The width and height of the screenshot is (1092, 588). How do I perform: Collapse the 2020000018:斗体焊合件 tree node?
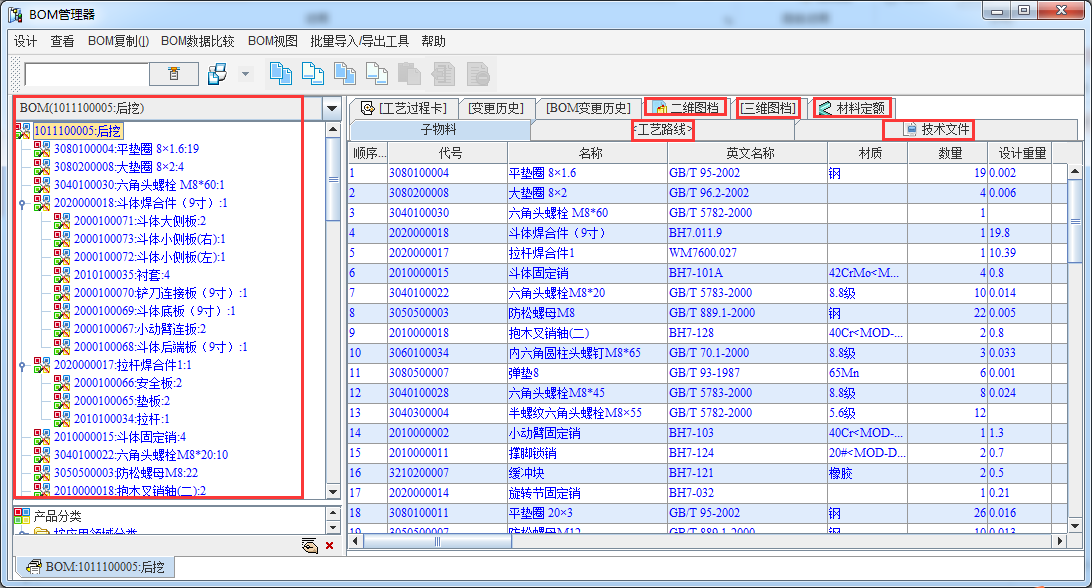[x=22, y=203]
